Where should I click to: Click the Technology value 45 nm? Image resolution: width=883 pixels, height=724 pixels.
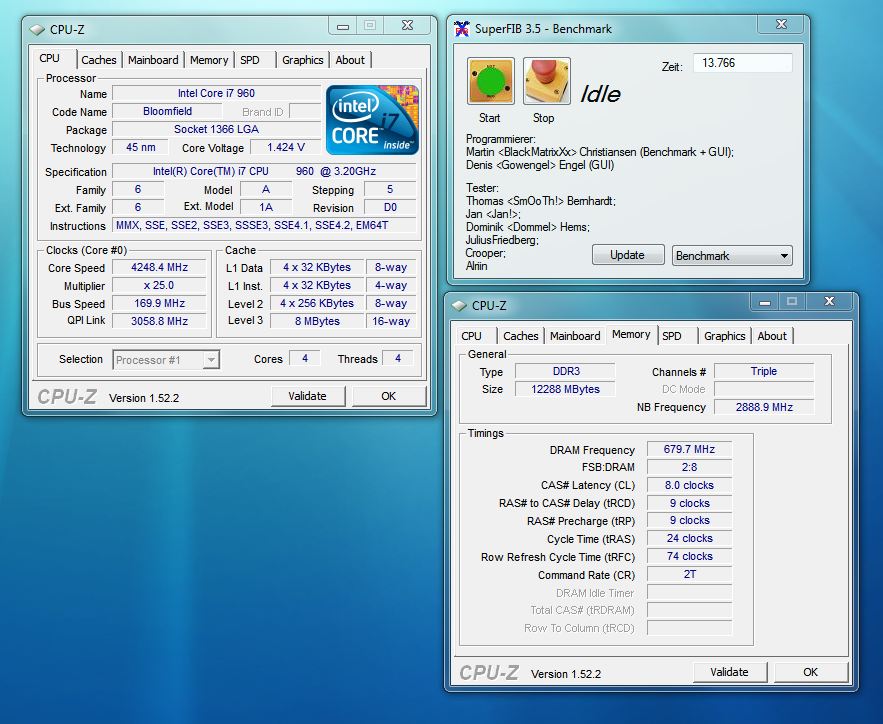[x=140, y=147]
